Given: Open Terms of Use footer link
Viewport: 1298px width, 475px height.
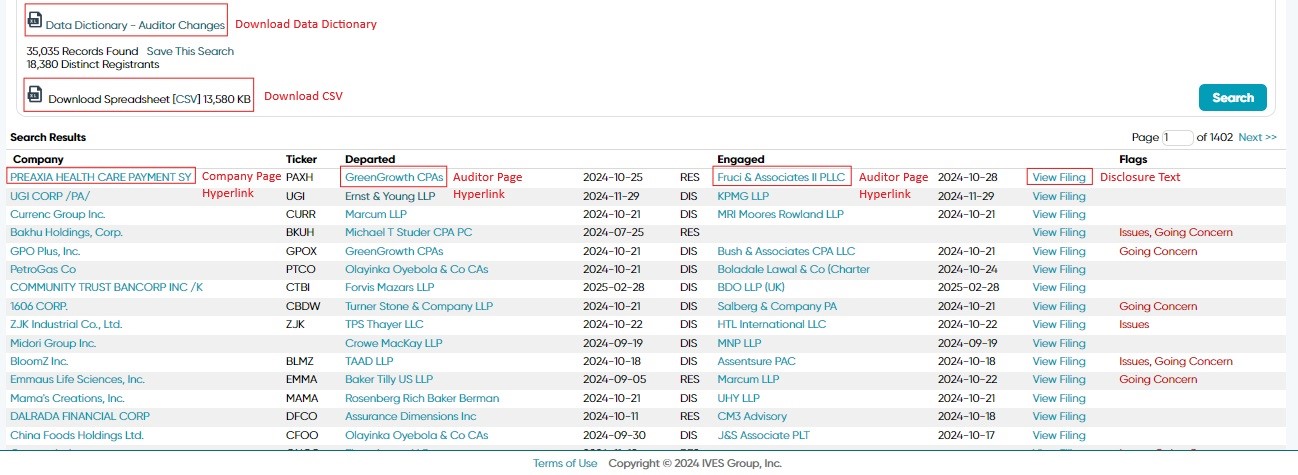Looking at the screenshot, I should pos(565,463).
